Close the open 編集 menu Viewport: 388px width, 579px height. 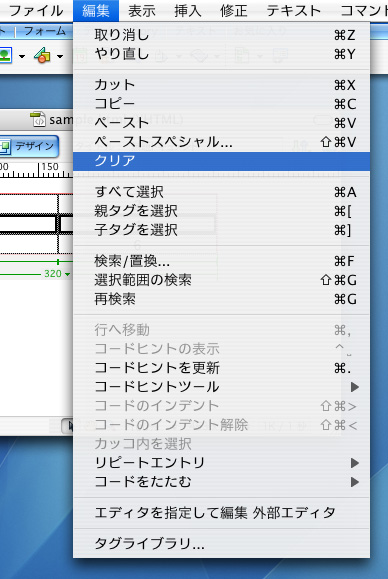point(96,11)
